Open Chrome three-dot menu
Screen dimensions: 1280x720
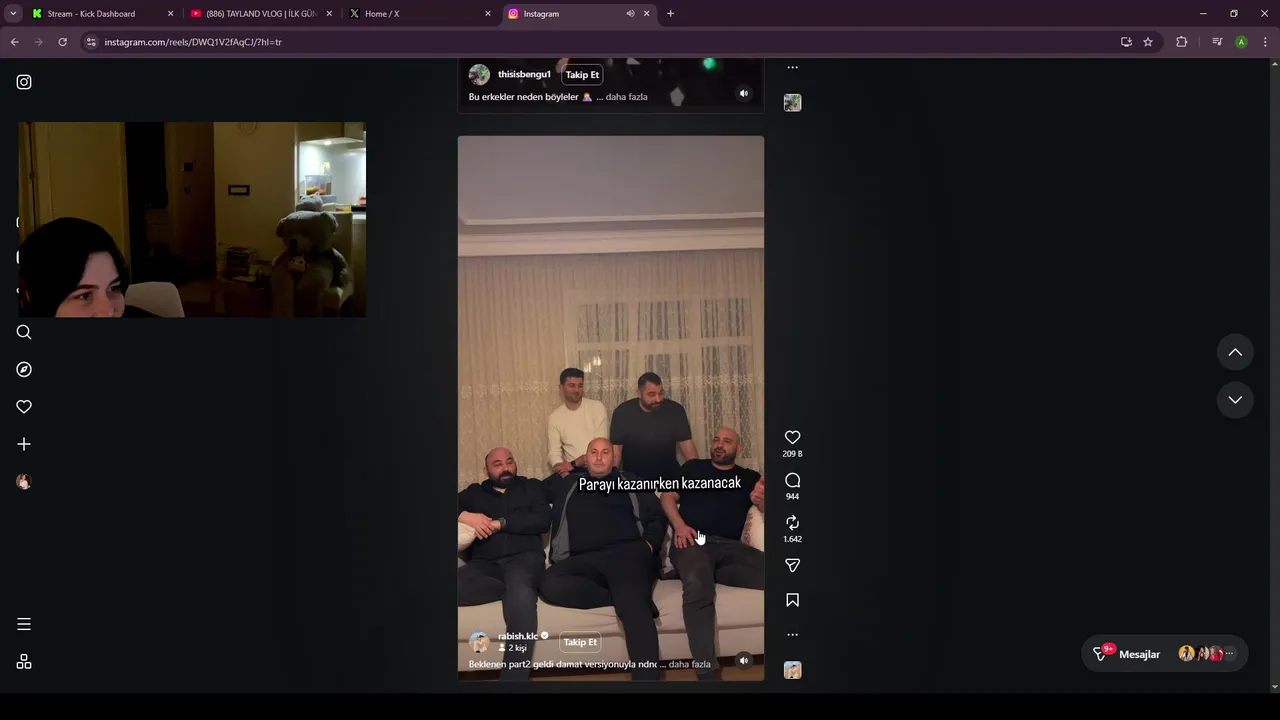coord(1266,42)
